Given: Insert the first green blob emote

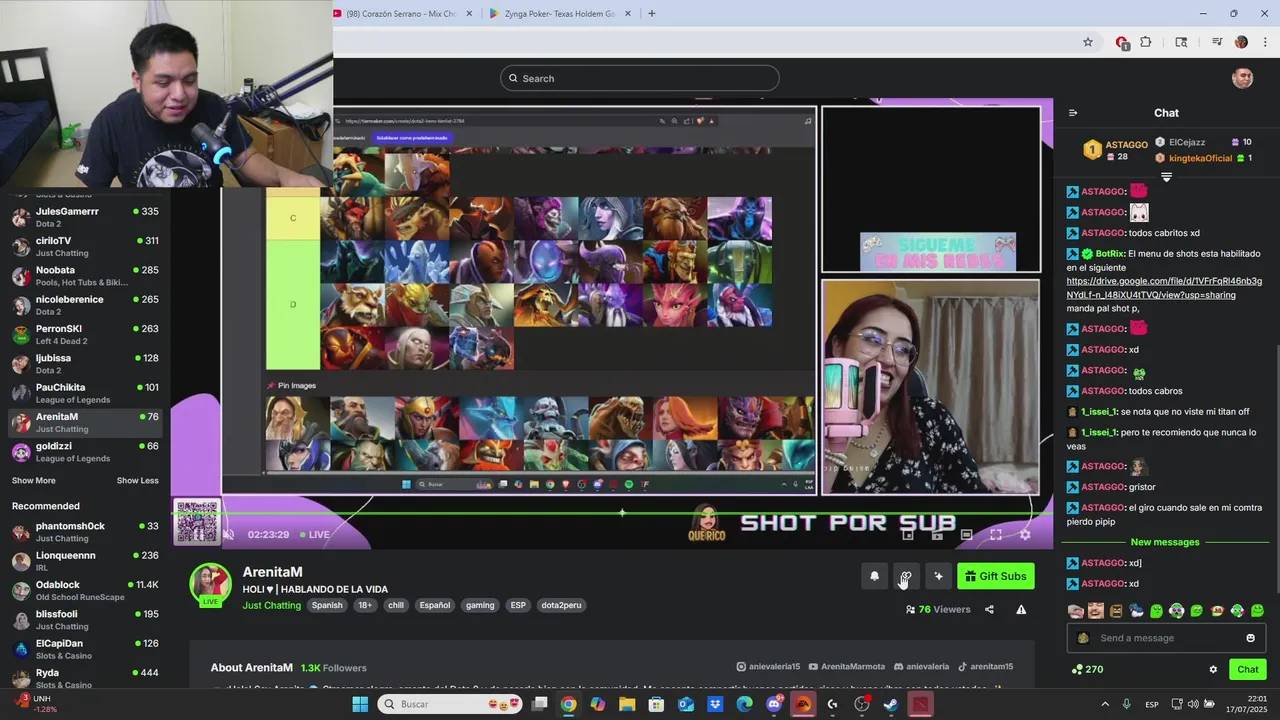Looking at the screenshot, I should pyautogui.click(x=1156, y=611).
